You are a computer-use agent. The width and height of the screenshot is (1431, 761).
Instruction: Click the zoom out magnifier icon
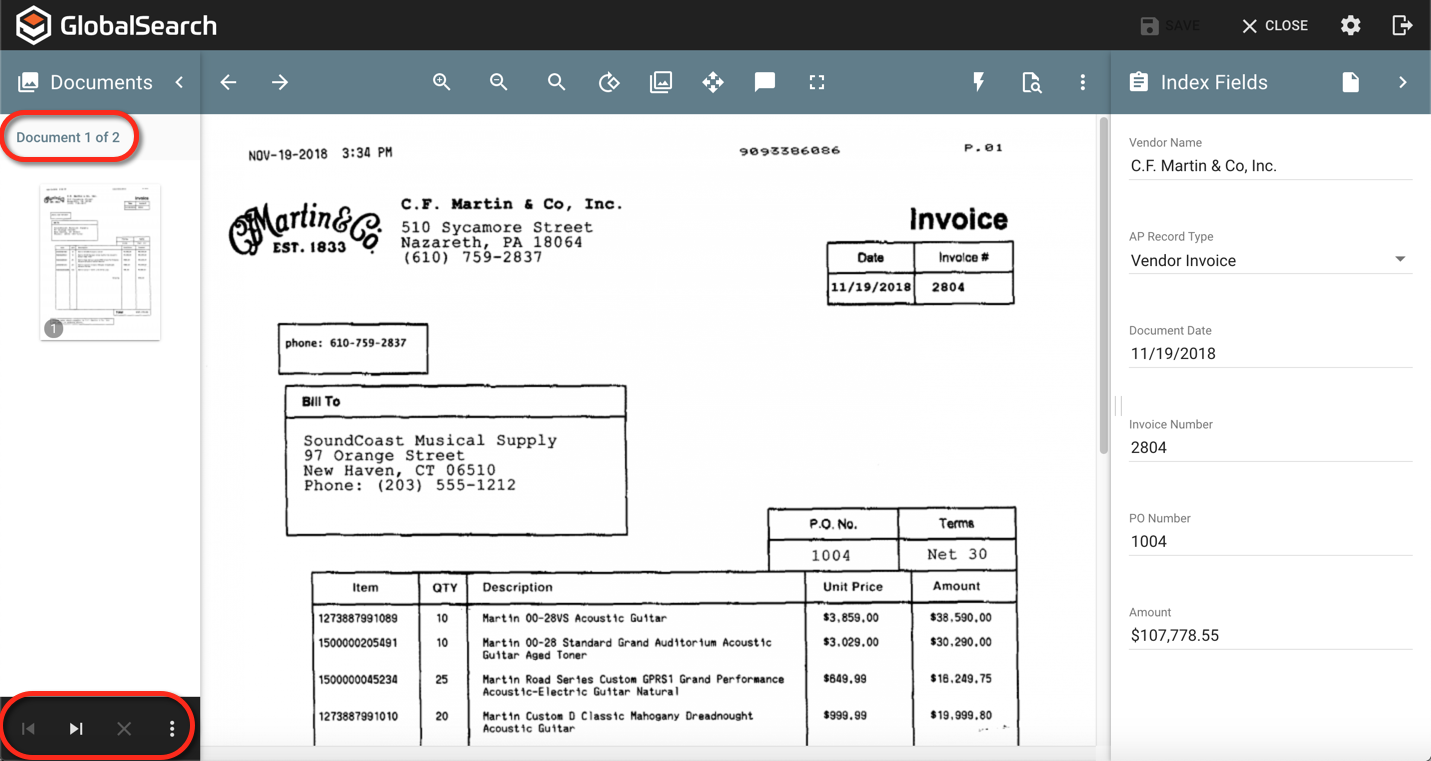tap(498, 83)
